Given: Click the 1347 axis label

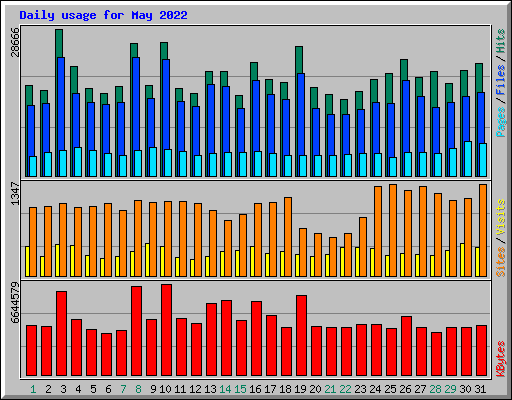Looking at the screenshot, I should click(15, 193).
